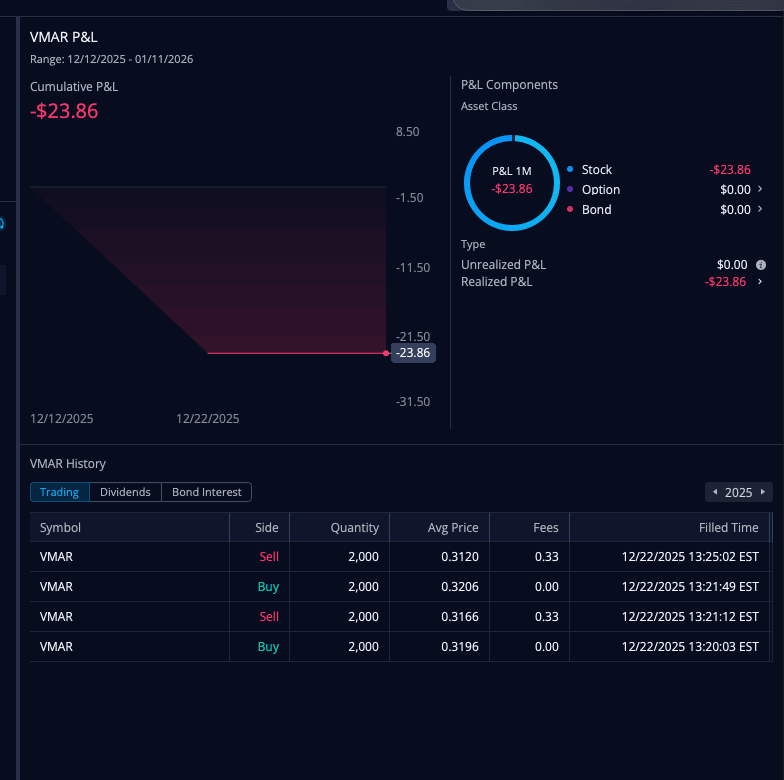Click the VMAR P&L title
Image resolution: width=784 pixels, height=780 pixels.
click(x=64, y=37)
